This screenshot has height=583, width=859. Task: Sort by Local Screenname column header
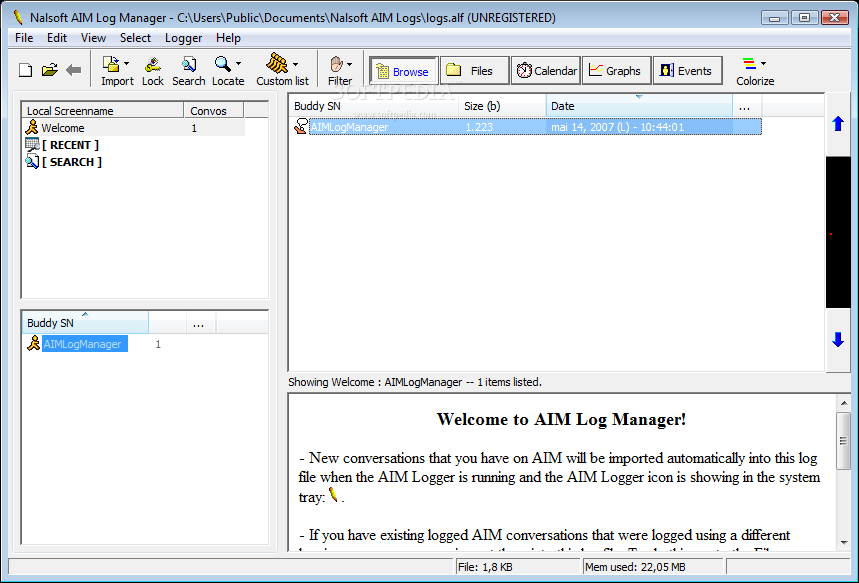102,111
